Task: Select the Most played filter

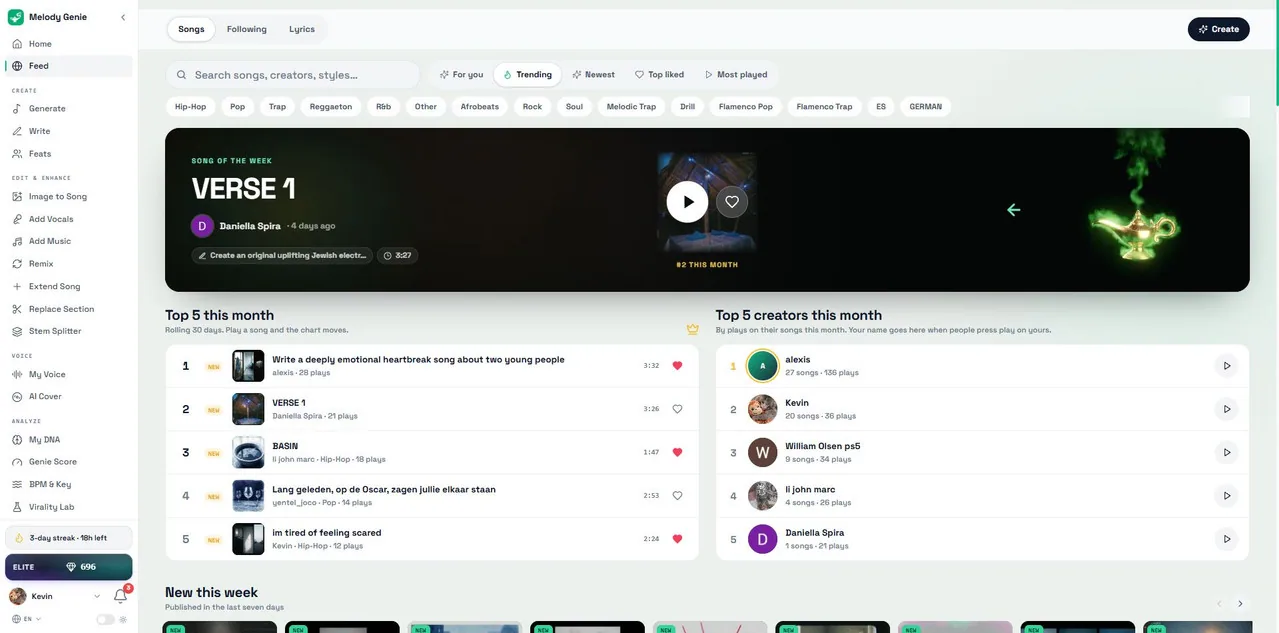Action: pyautogui.click(x=736, y=75)
